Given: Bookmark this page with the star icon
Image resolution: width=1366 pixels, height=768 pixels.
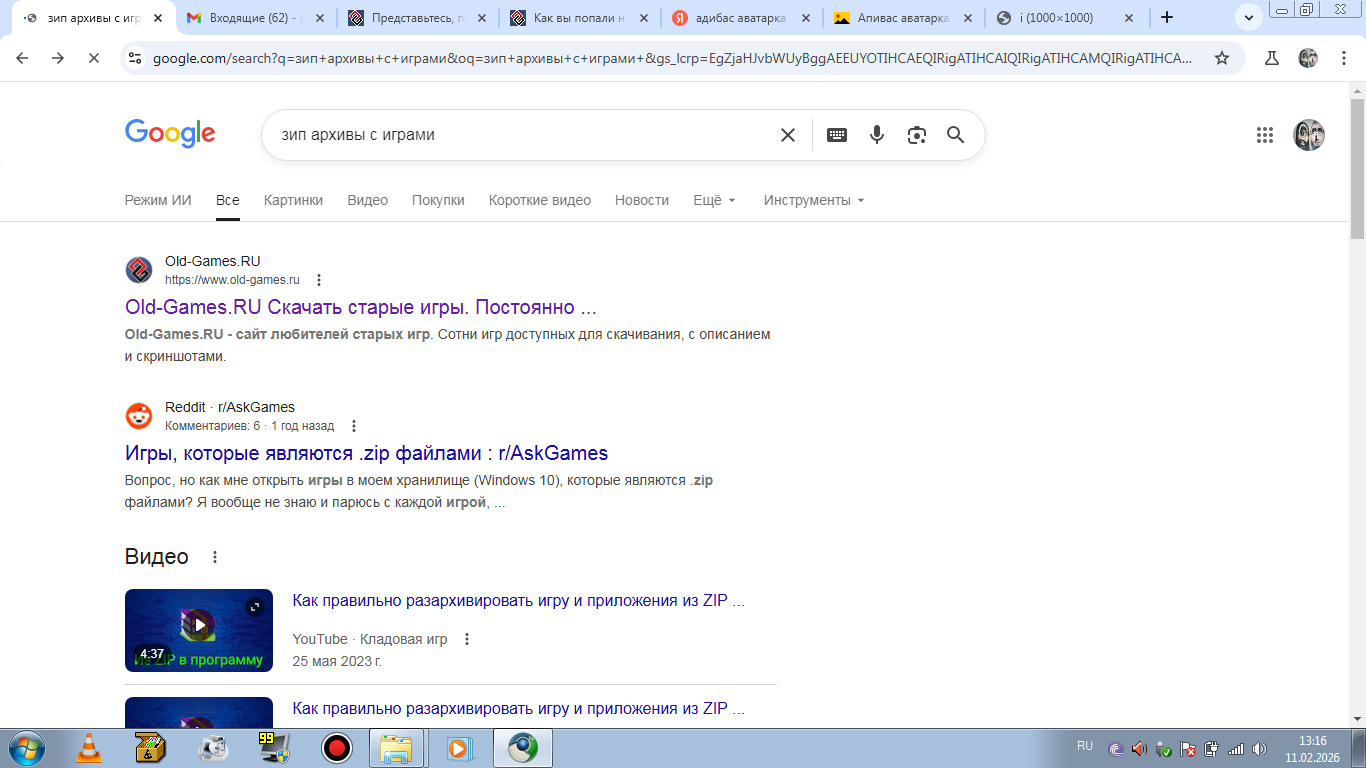Looking at the screenshot, I should (x=1222, y=58).
